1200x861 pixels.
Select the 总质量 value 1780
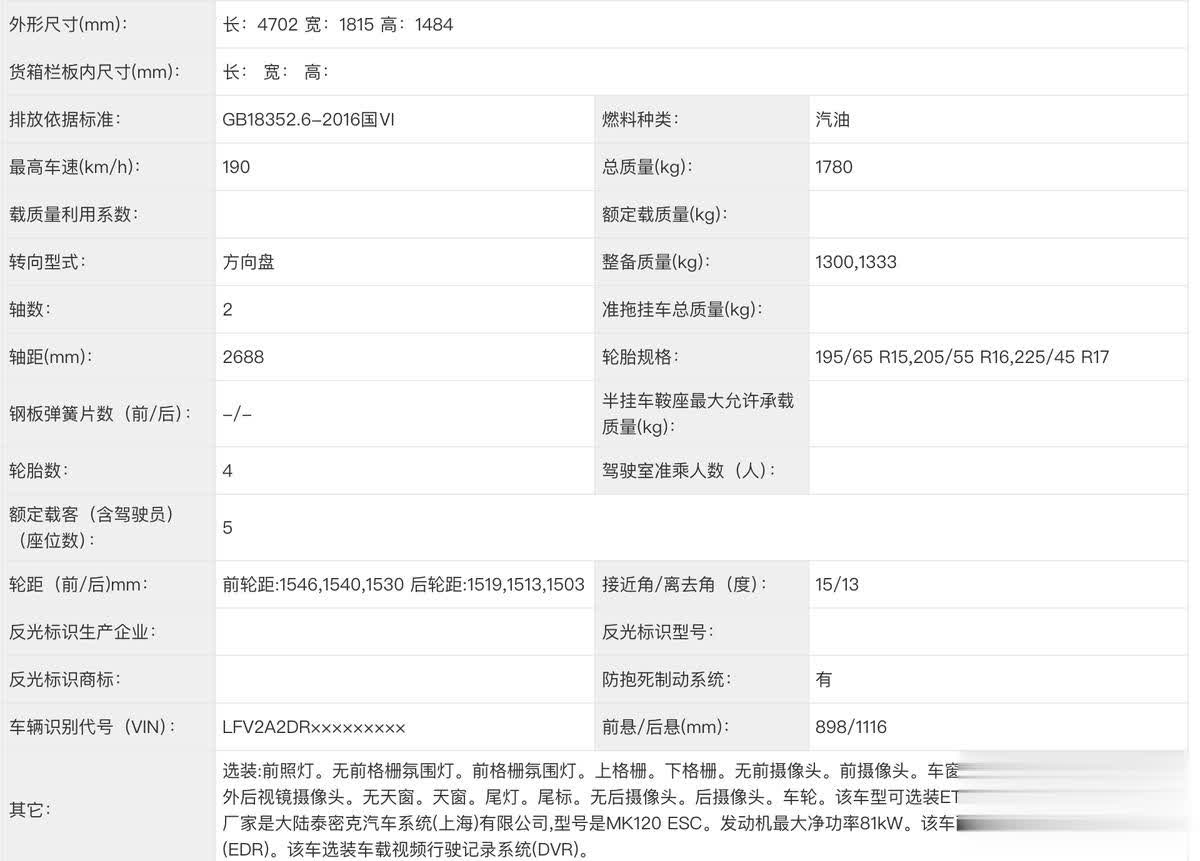[834, 167]
